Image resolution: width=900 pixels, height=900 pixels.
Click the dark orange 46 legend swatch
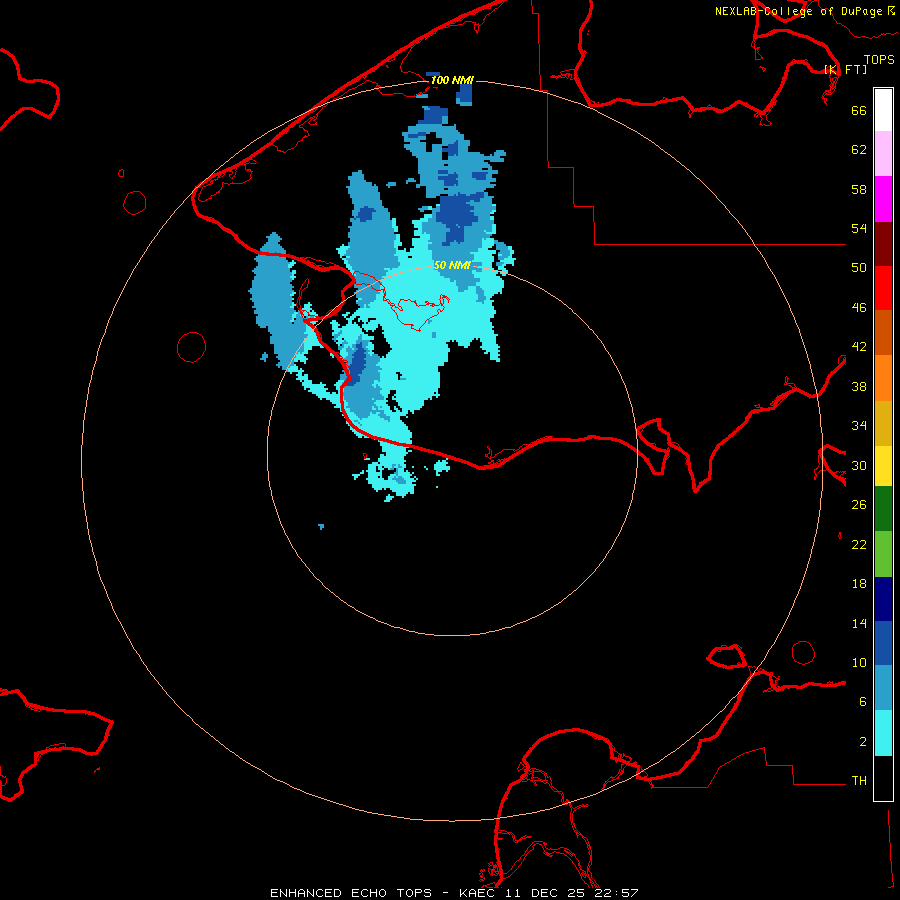pos(883,332)
